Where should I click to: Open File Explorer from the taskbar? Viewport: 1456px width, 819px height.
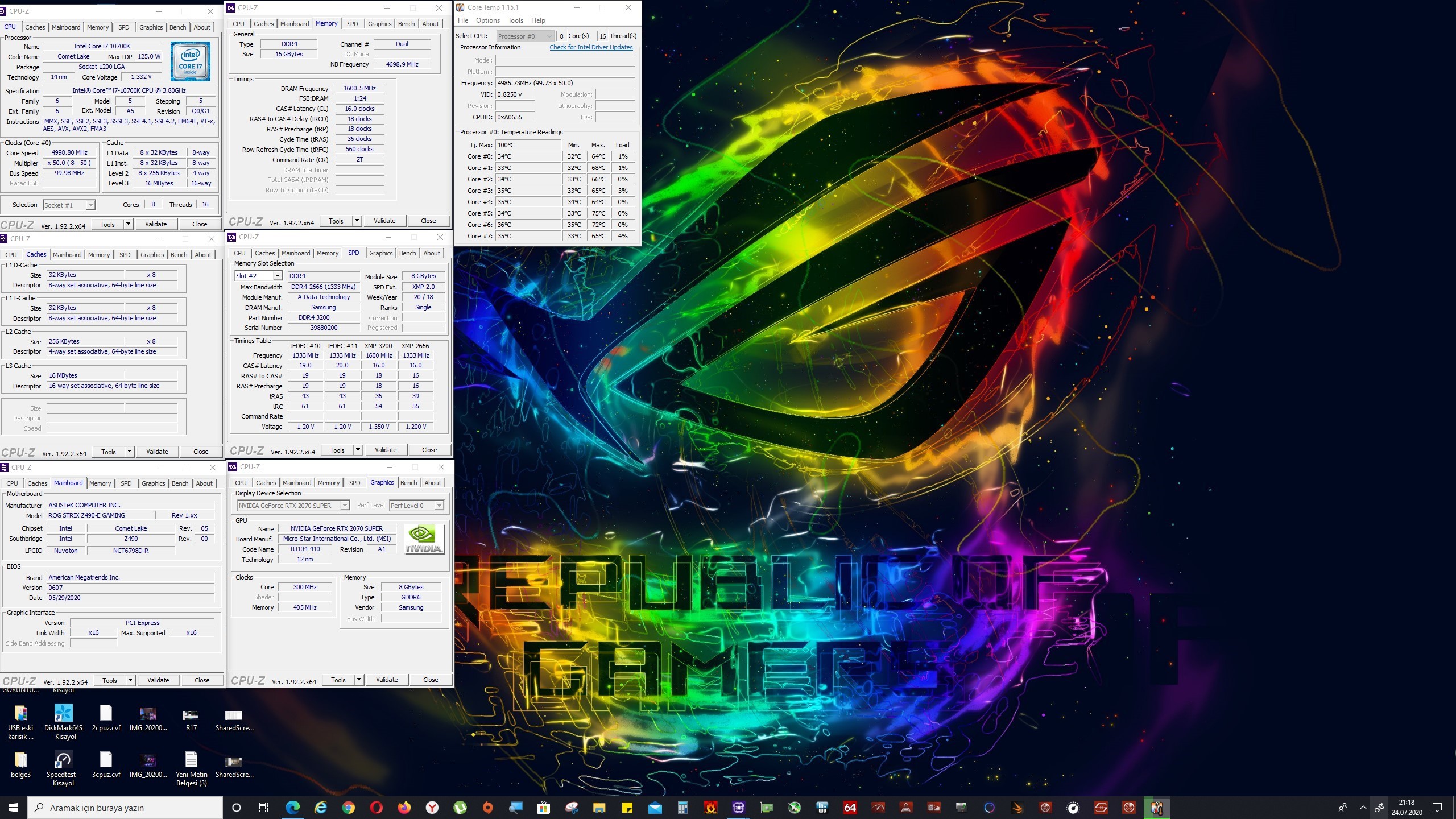click(599, 808)
